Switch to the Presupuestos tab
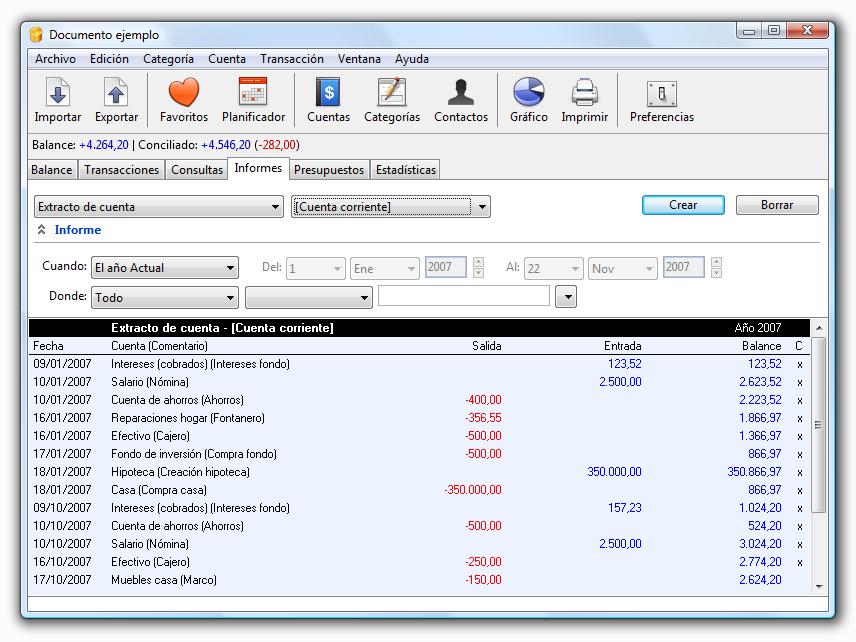Viewport: 856px width, 642px height. [329, 170]
